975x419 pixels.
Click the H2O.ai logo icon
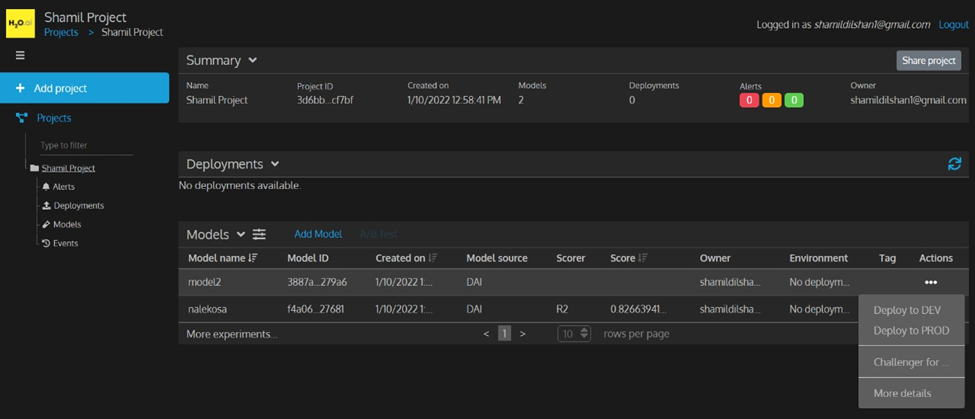20,24
